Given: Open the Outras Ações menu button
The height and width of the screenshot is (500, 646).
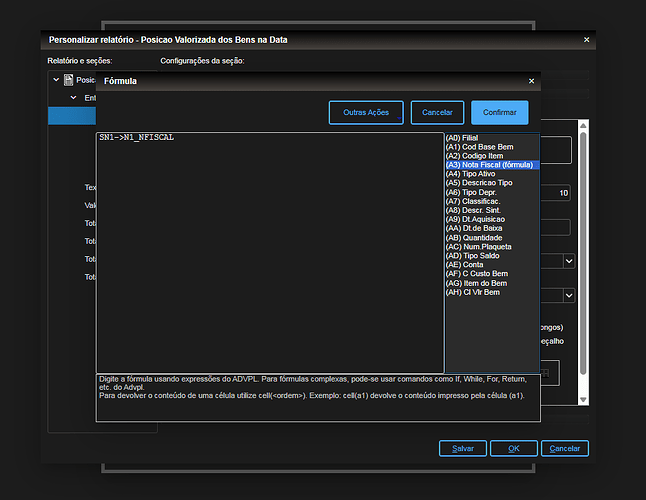Looking at the screenshot, I should [x=366, y=112].
